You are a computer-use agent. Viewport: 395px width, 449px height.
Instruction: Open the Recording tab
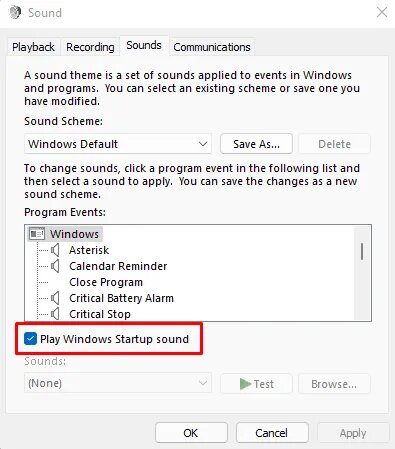tap(90, 47)
